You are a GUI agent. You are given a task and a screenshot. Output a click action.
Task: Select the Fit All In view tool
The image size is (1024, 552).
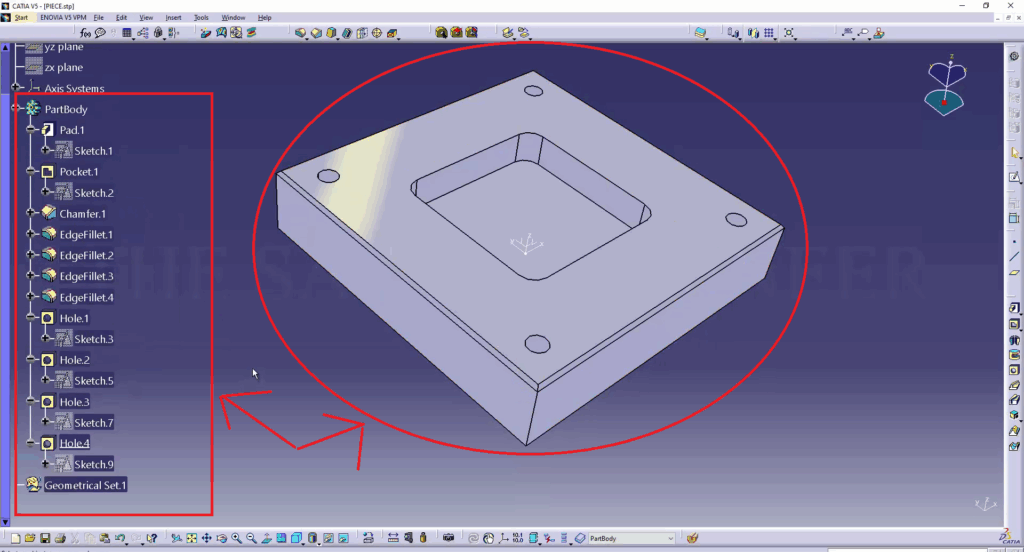pyautogui.click(x=191, y=538)
